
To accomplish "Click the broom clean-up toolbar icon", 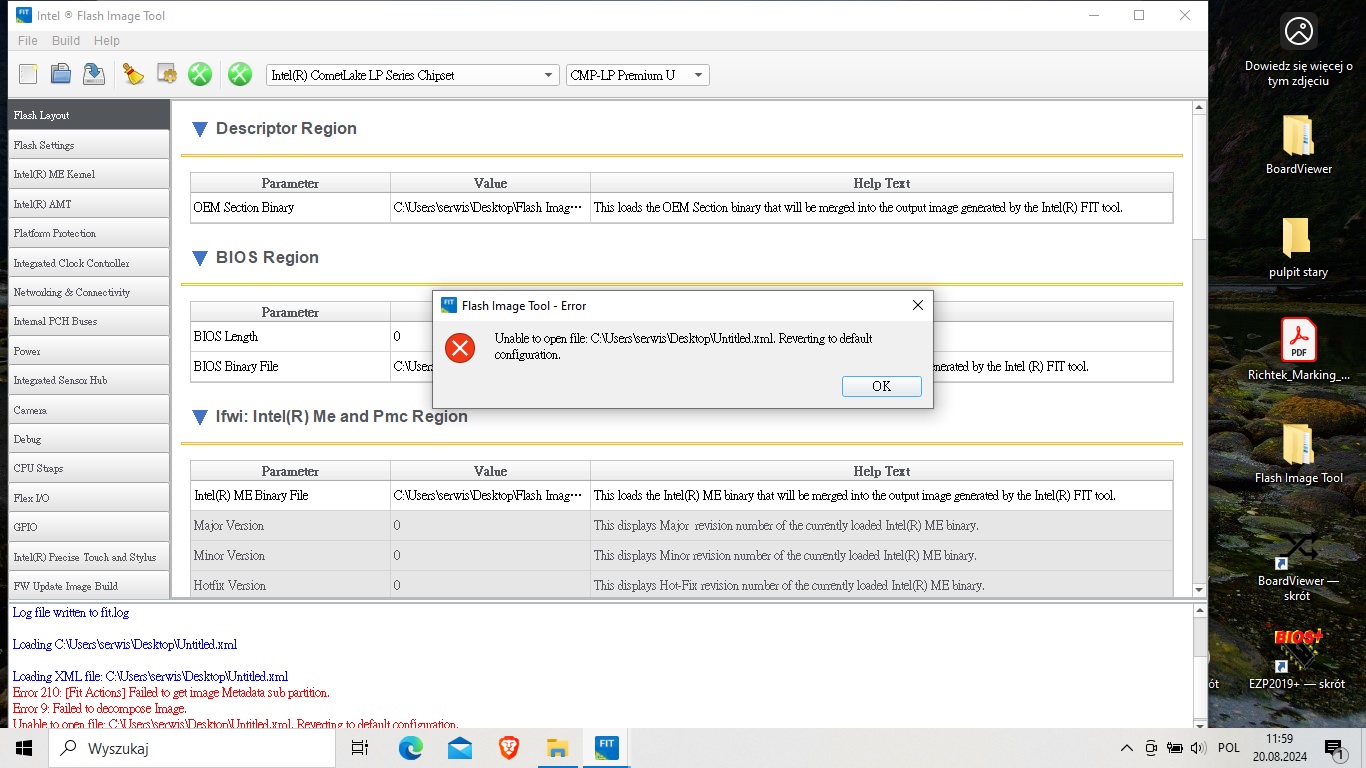I will tap(133, 74).
